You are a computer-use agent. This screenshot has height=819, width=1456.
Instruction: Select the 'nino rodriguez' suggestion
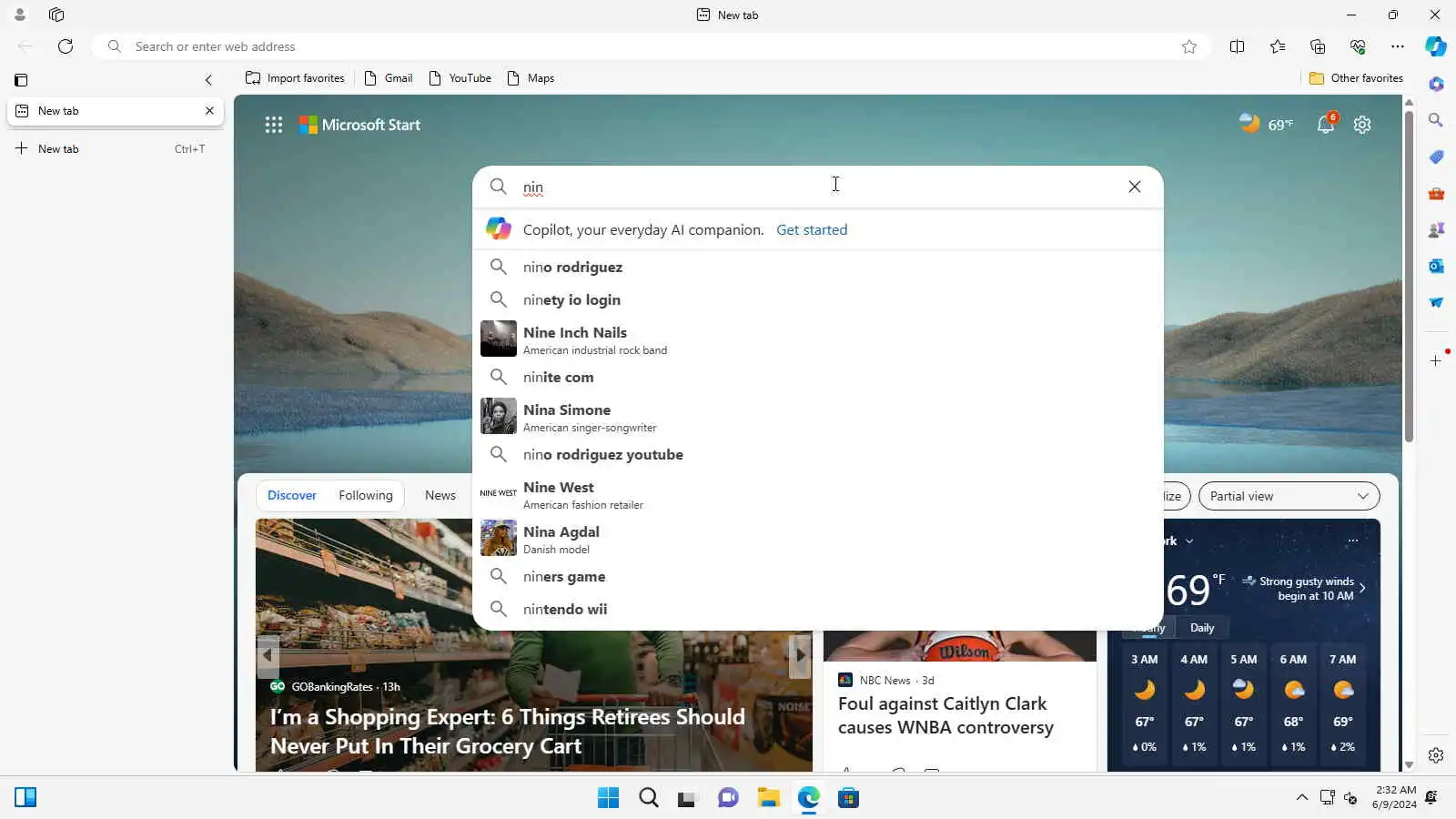point(818,267)
